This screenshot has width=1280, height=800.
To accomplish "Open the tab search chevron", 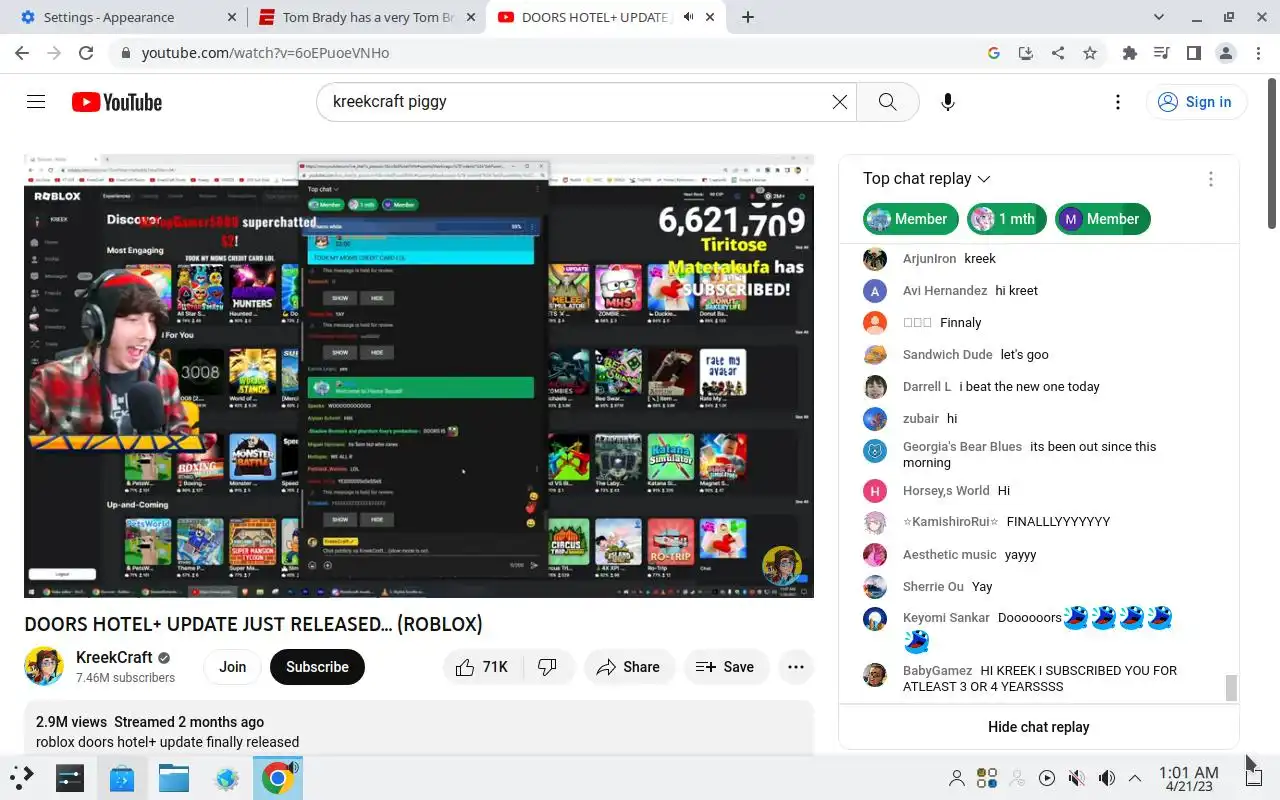I will coord(1159,17).
